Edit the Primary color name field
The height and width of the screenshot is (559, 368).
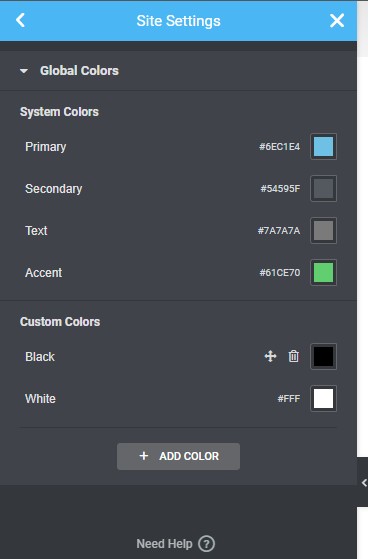[x=46, y=147]
